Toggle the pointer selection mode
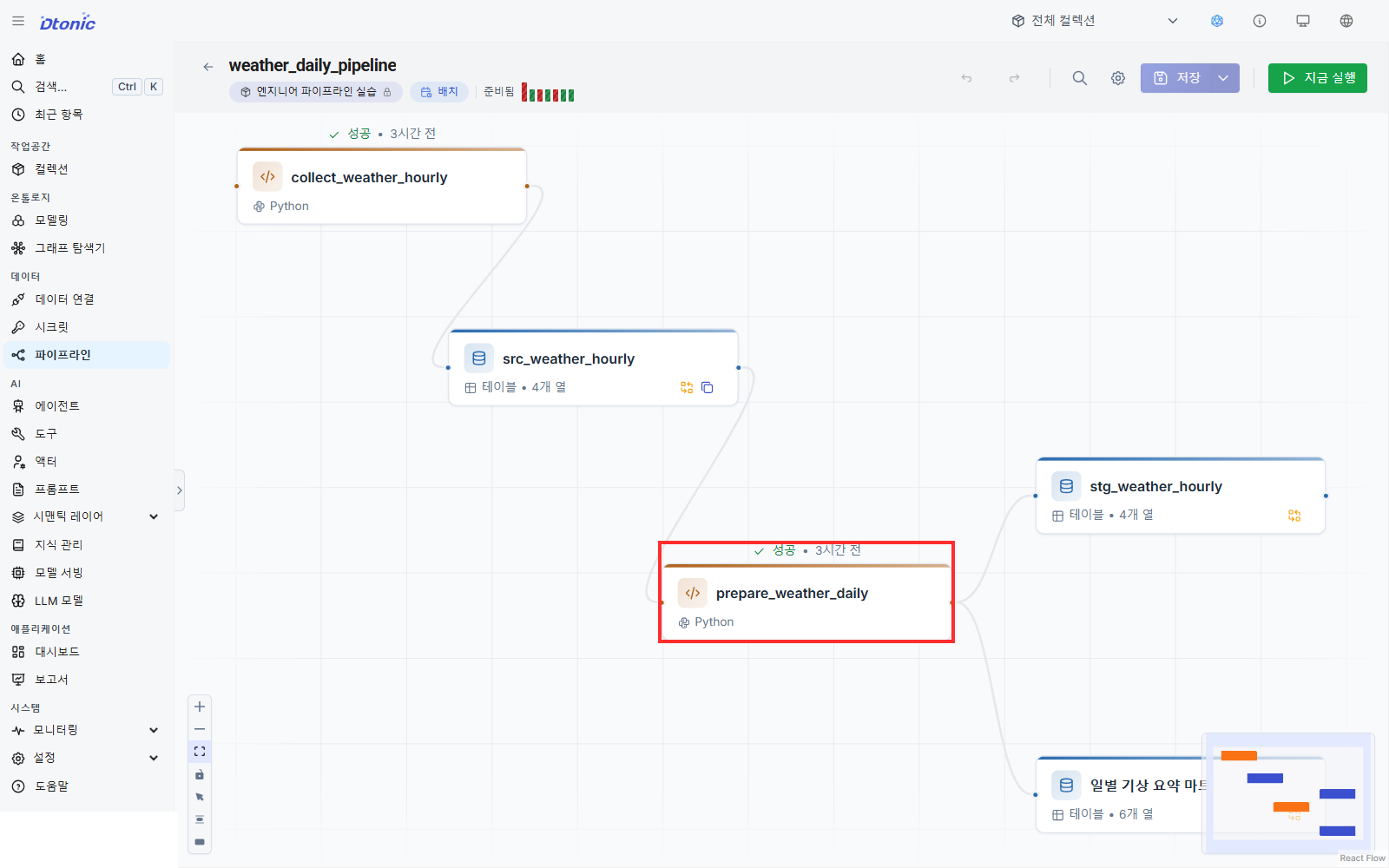 coord(200,797)
